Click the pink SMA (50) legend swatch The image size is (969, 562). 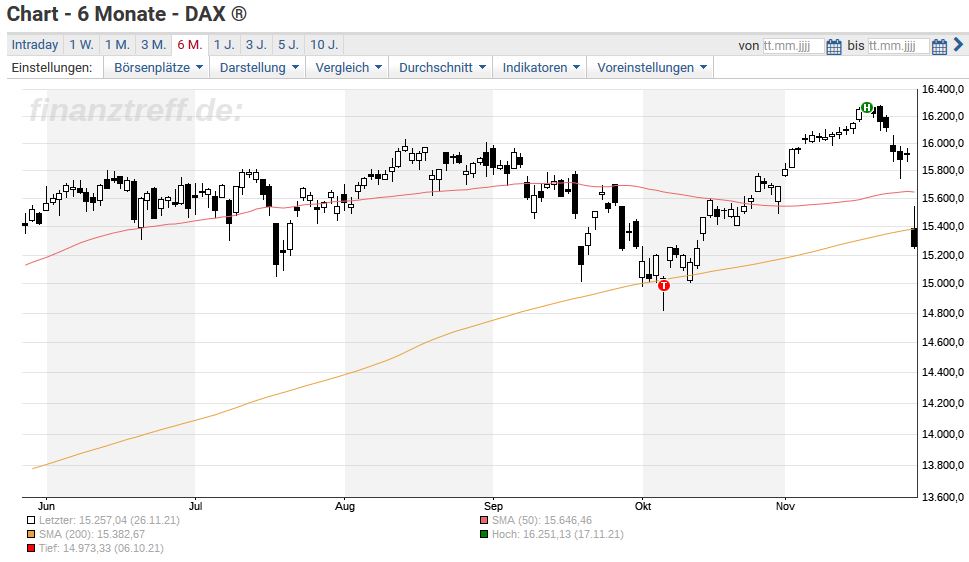[484, 521]
